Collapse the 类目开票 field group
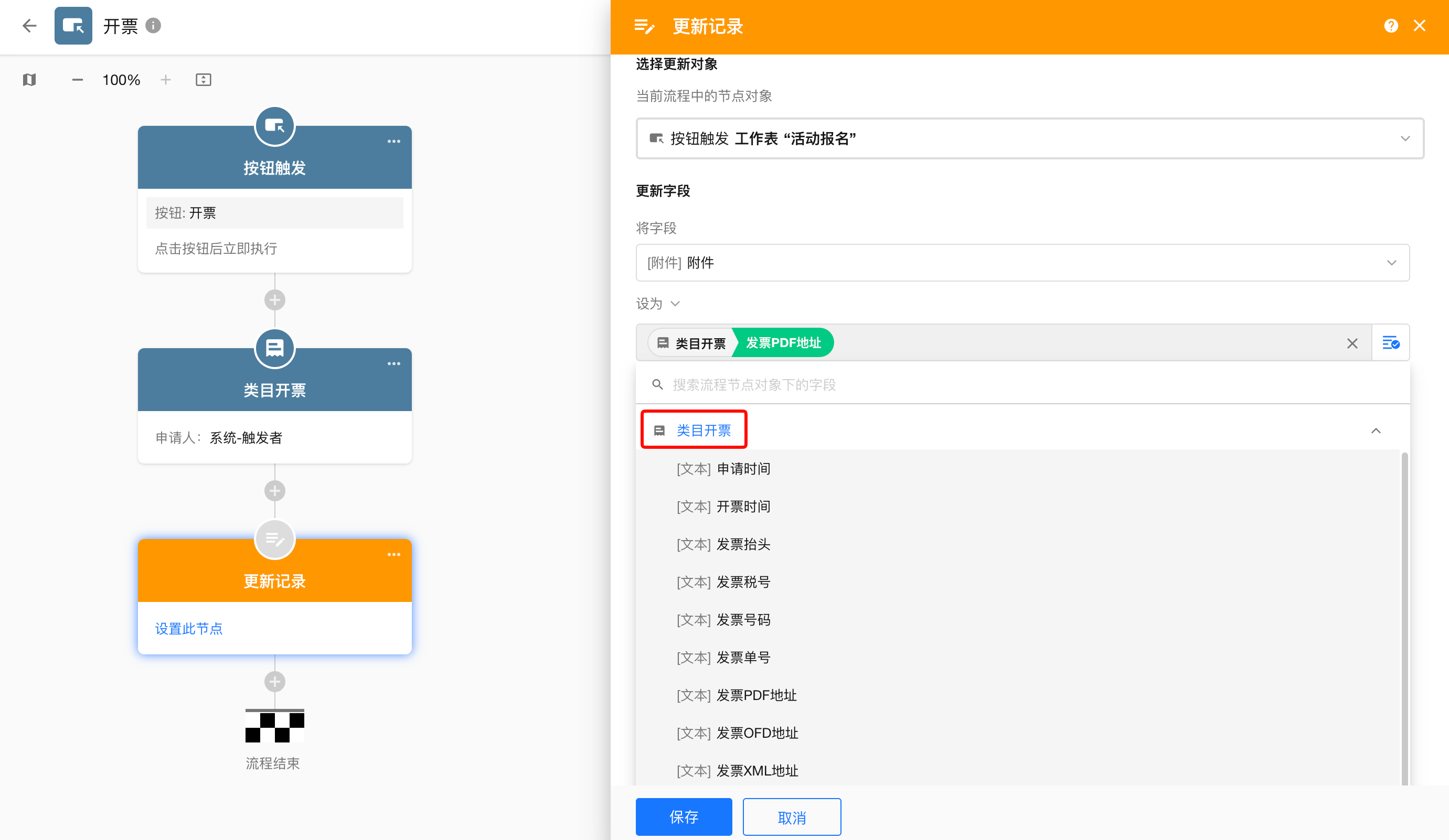The image size is (1449, 840). click(x=1376, y=430)
